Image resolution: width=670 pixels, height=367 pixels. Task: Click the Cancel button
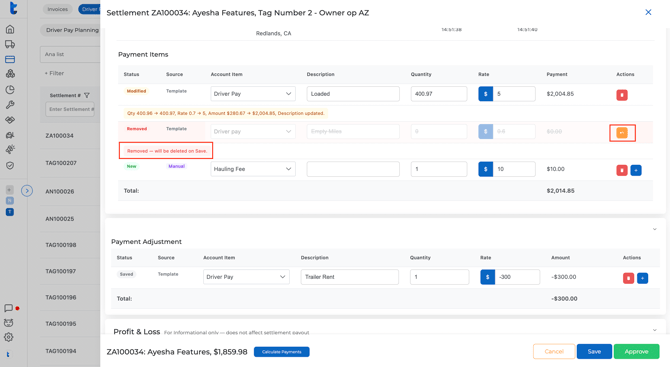tap(554, 351)
